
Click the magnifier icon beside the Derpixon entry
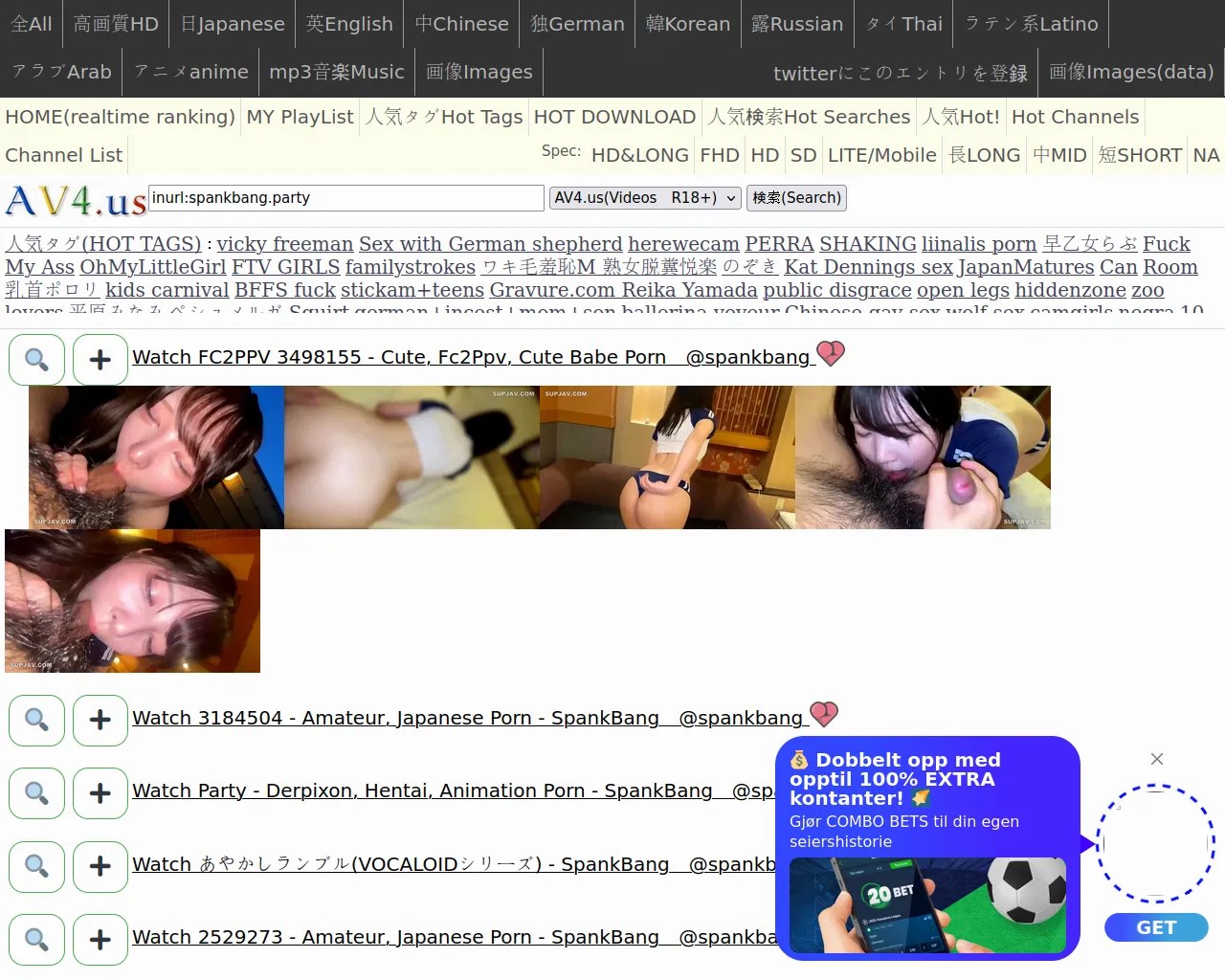36,793
